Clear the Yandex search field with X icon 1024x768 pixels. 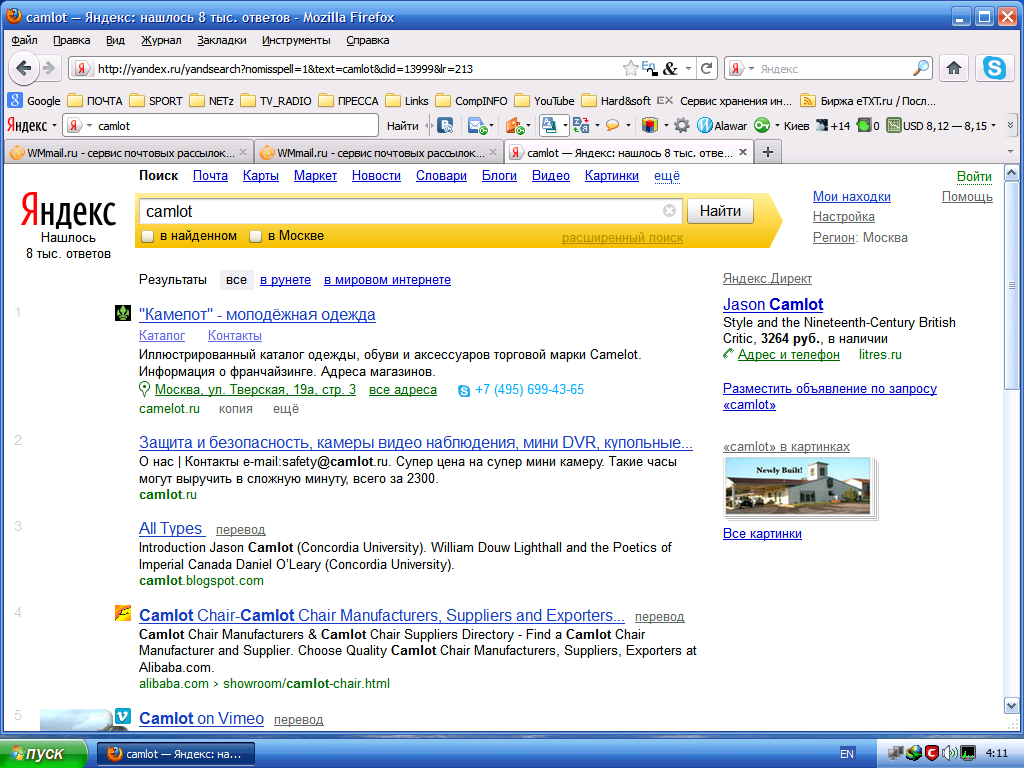[x=669, y=210]
